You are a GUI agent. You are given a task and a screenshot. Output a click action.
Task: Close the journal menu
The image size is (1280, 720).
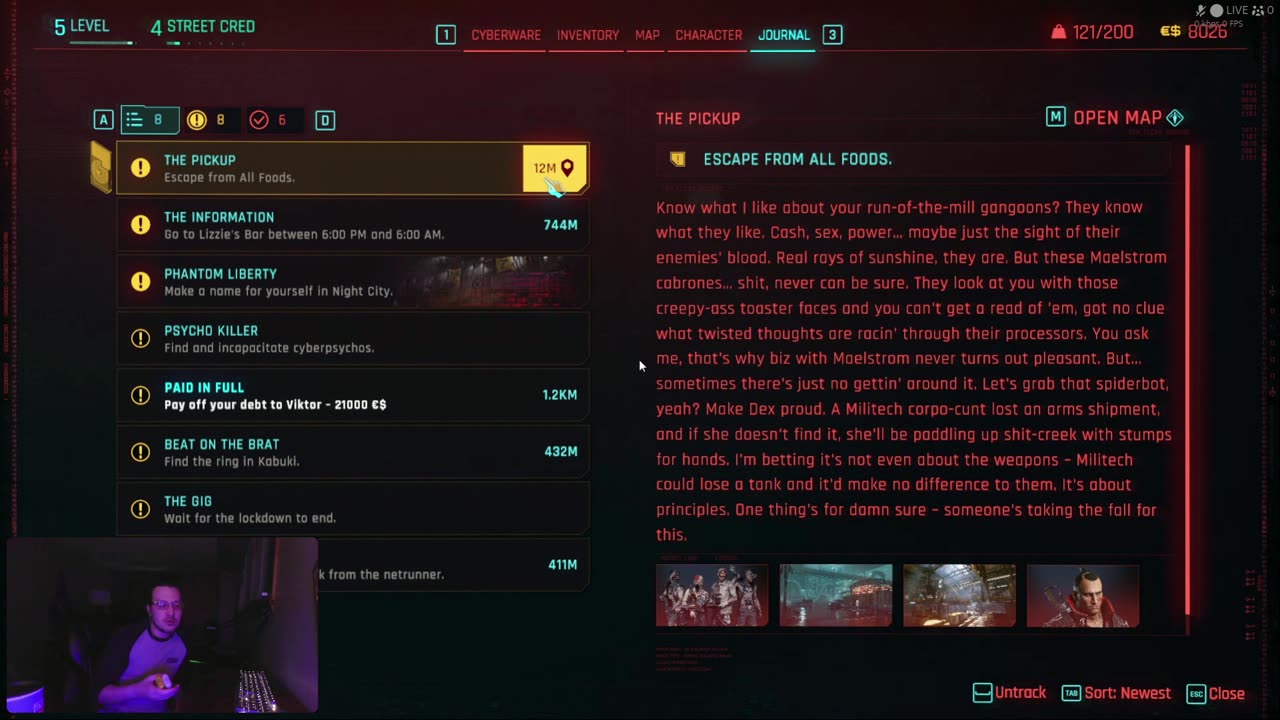(1216, 693)
